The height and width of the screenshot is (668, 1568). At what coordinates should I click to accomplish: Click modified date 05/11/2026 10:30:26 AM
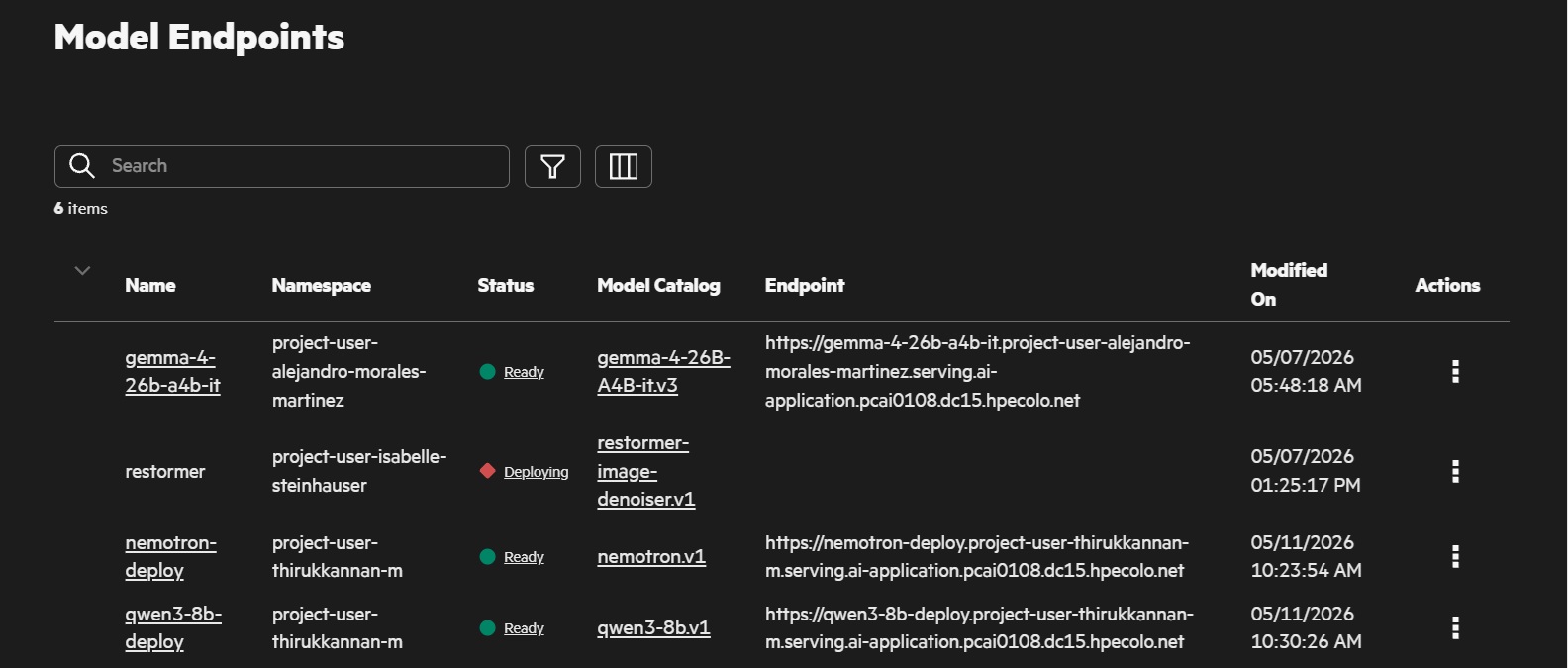[x=1306, y=628]
